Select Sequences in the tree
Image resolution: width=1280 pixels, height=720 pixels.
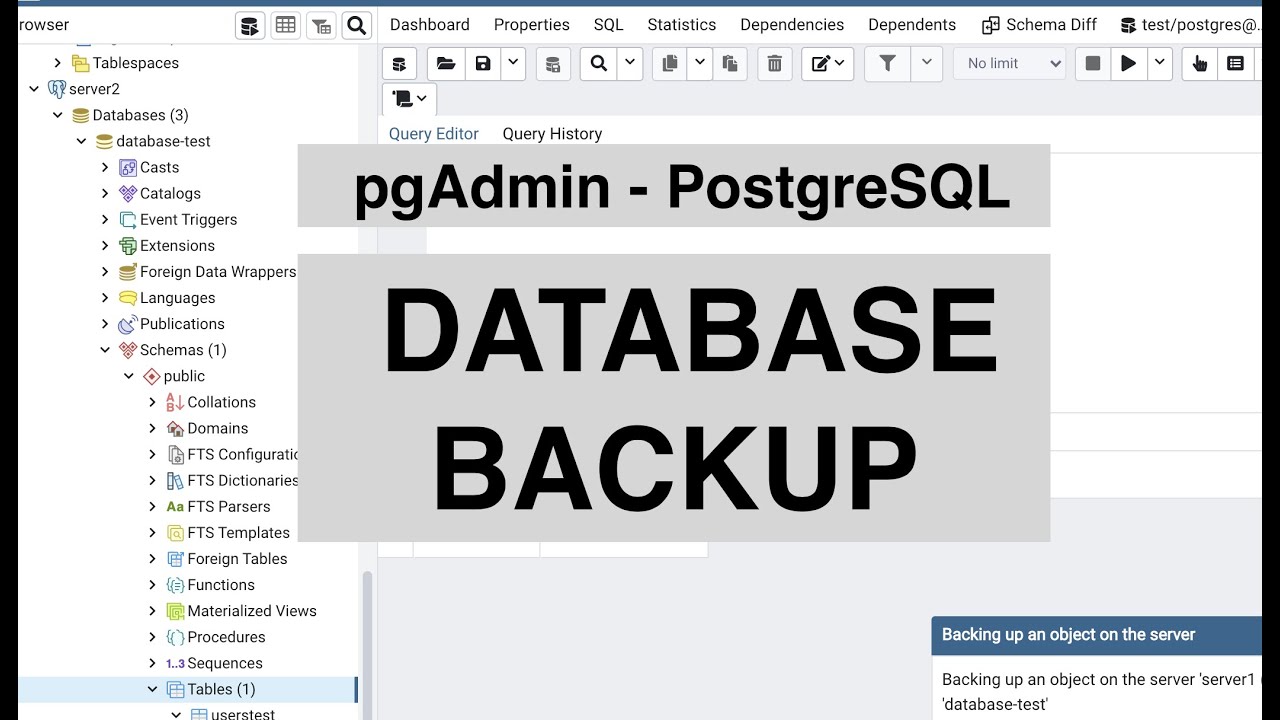(x=225, y=662)
